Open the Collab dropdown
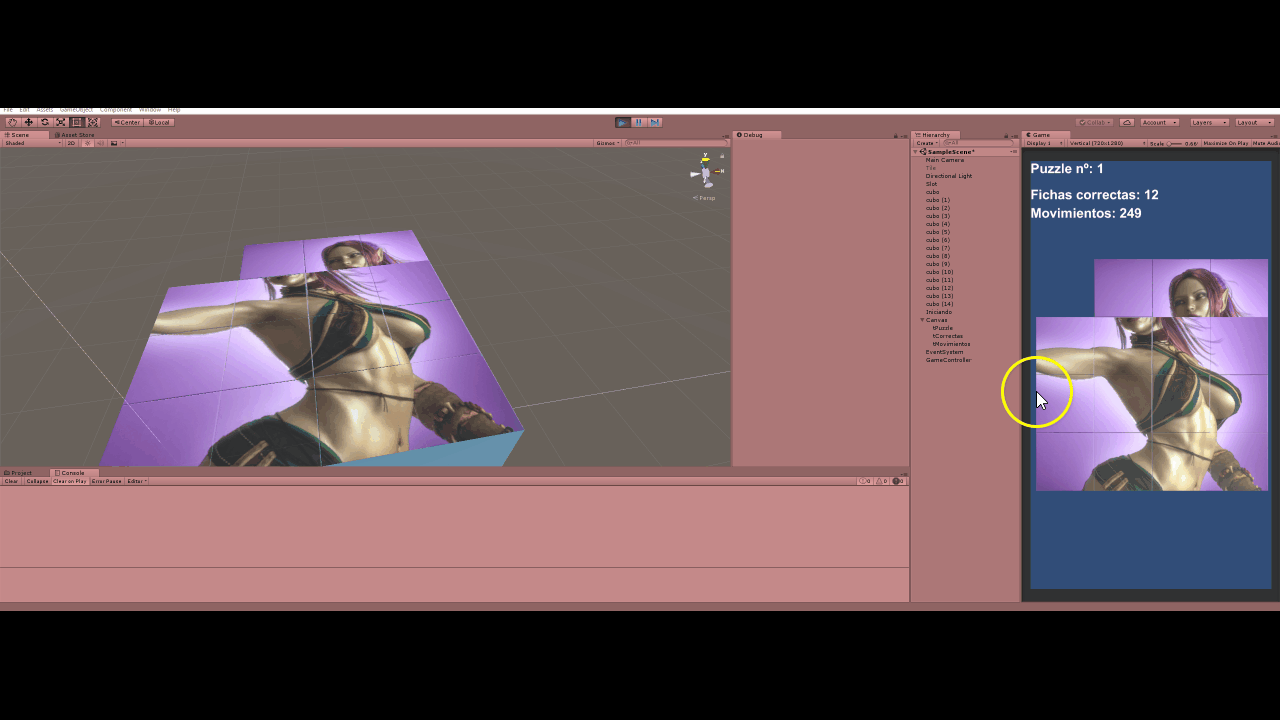1280x720 pixels. tap(1094, 122)
